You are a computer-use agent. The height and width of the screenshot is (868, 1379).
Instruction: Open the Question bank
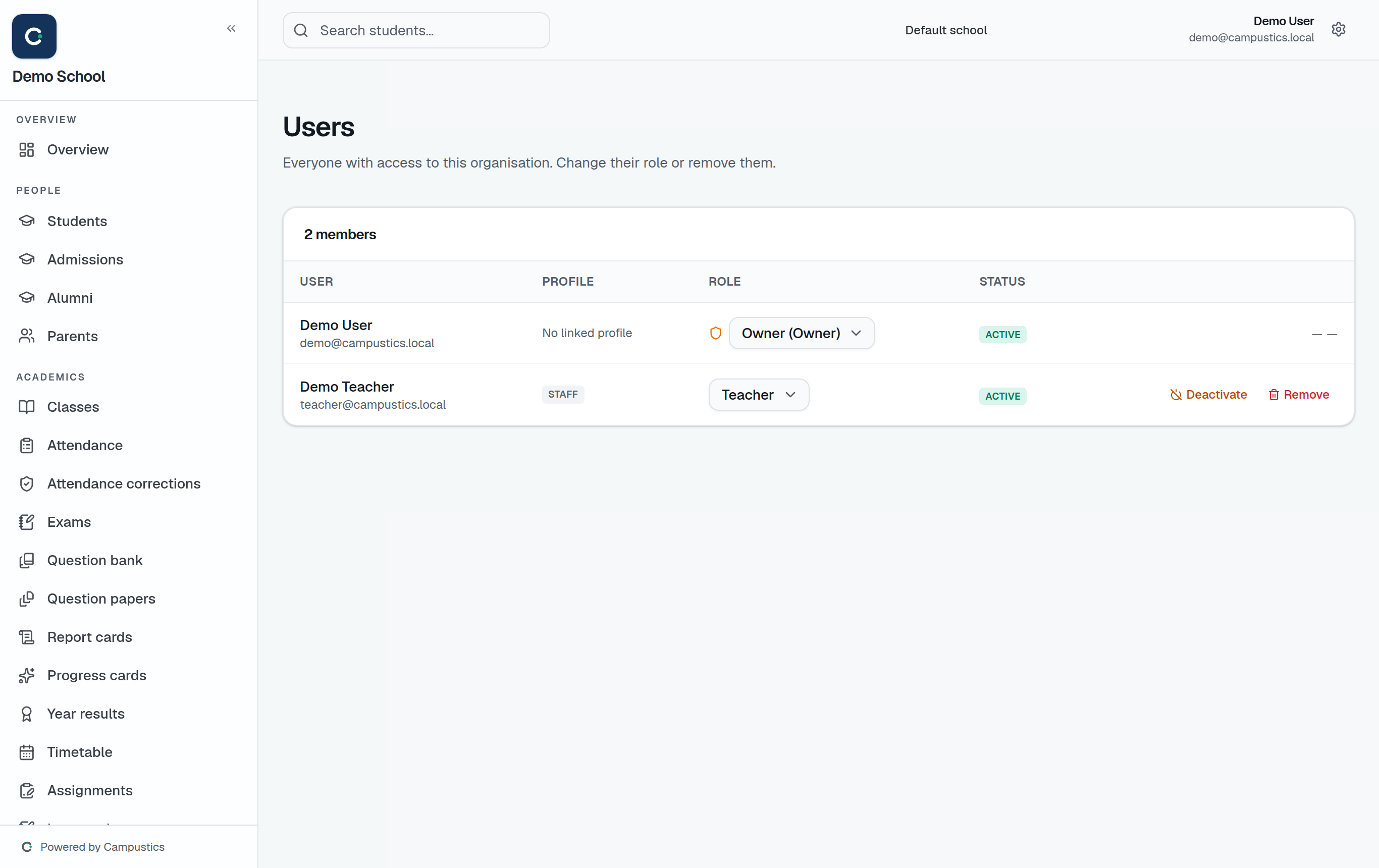95,560
